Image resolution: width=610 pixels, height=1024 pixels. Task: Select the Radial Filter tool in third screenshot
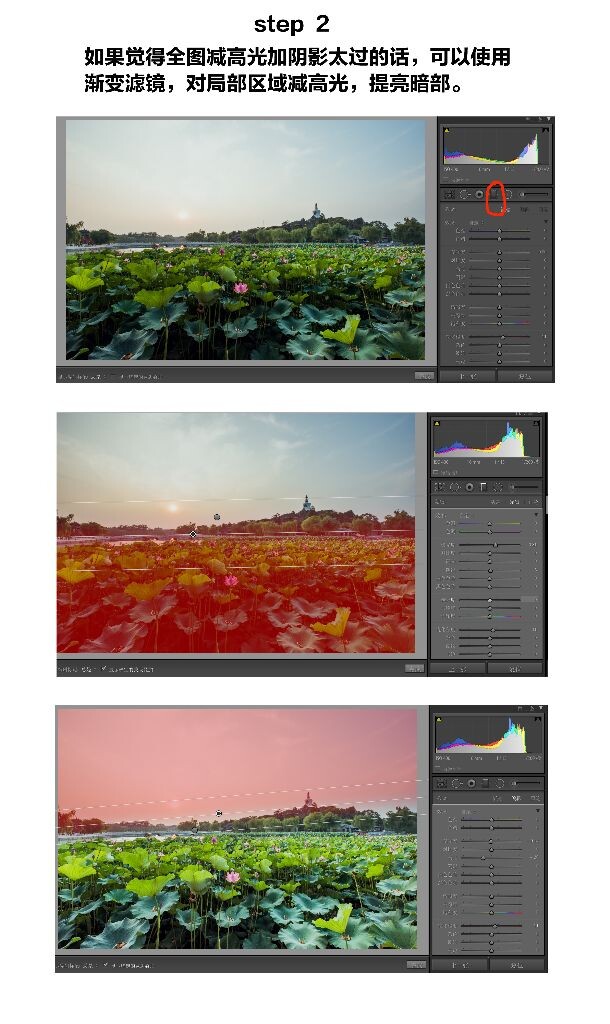coord(500,783)
